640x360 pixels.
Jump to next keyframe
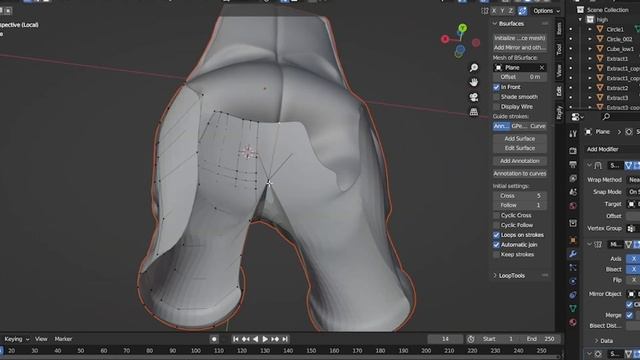pyautogui.click(x=275, y=339)
